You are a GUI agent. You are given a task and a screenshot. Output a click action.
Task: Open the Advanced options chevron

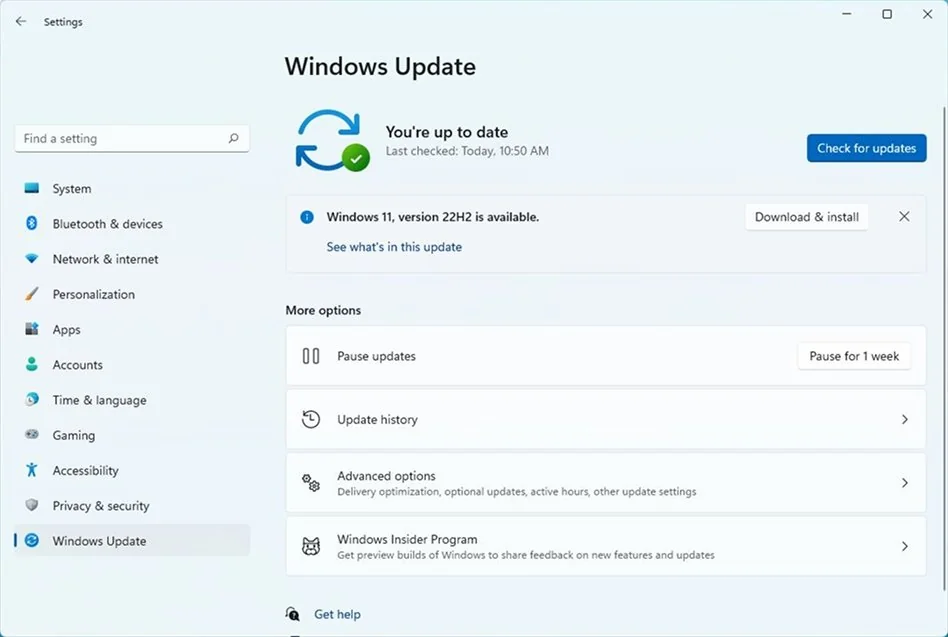click(904, 483)
